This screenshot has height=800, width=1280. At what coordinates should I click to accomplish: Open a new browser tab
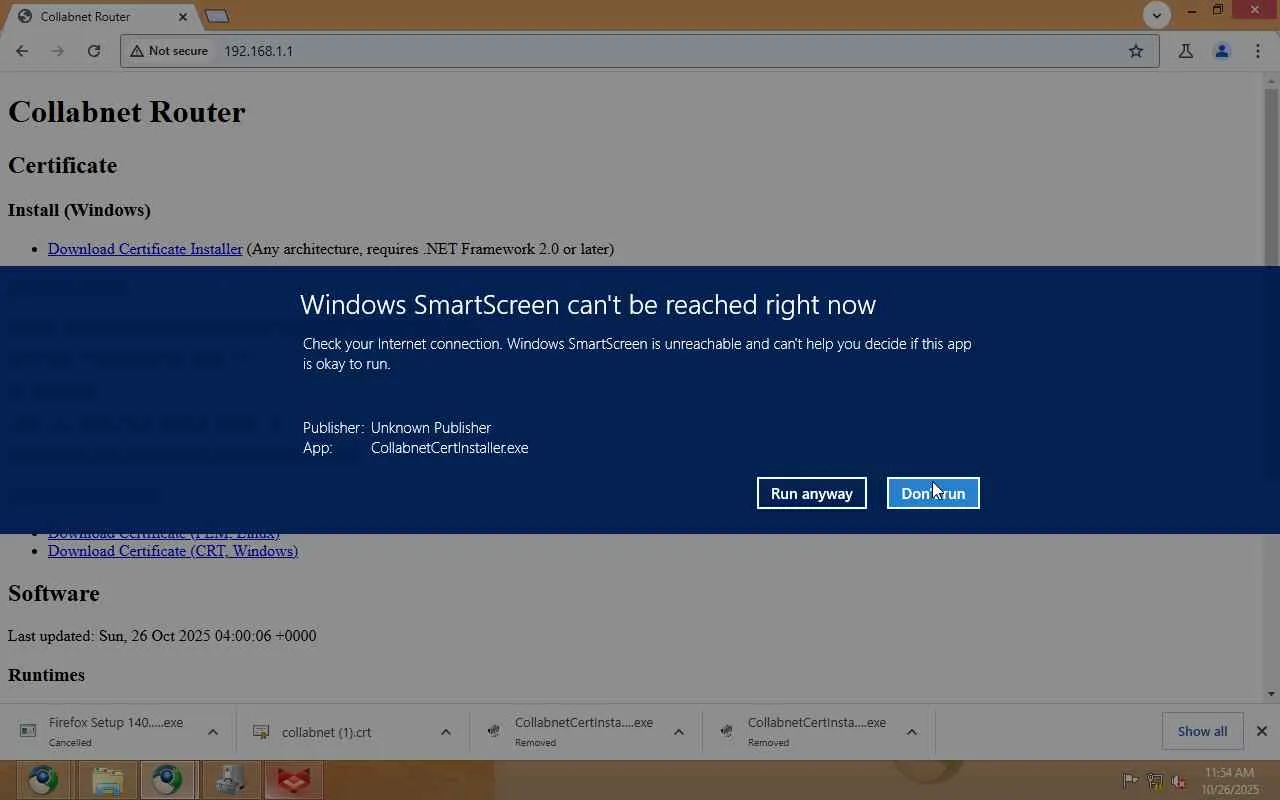pyautogui.click(x=217, y=16)
